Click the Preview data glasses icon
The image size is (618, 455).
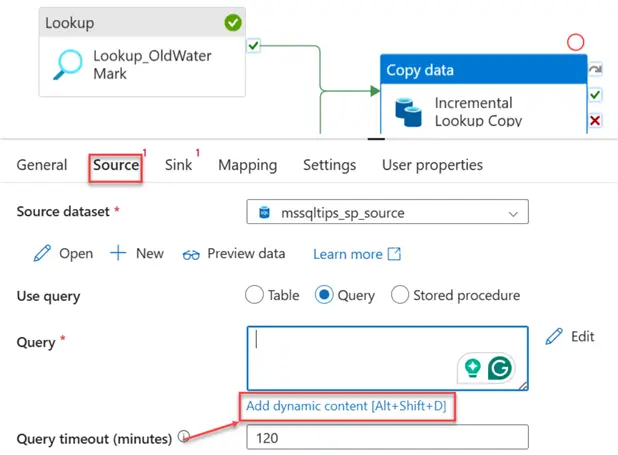coord(191,254)
